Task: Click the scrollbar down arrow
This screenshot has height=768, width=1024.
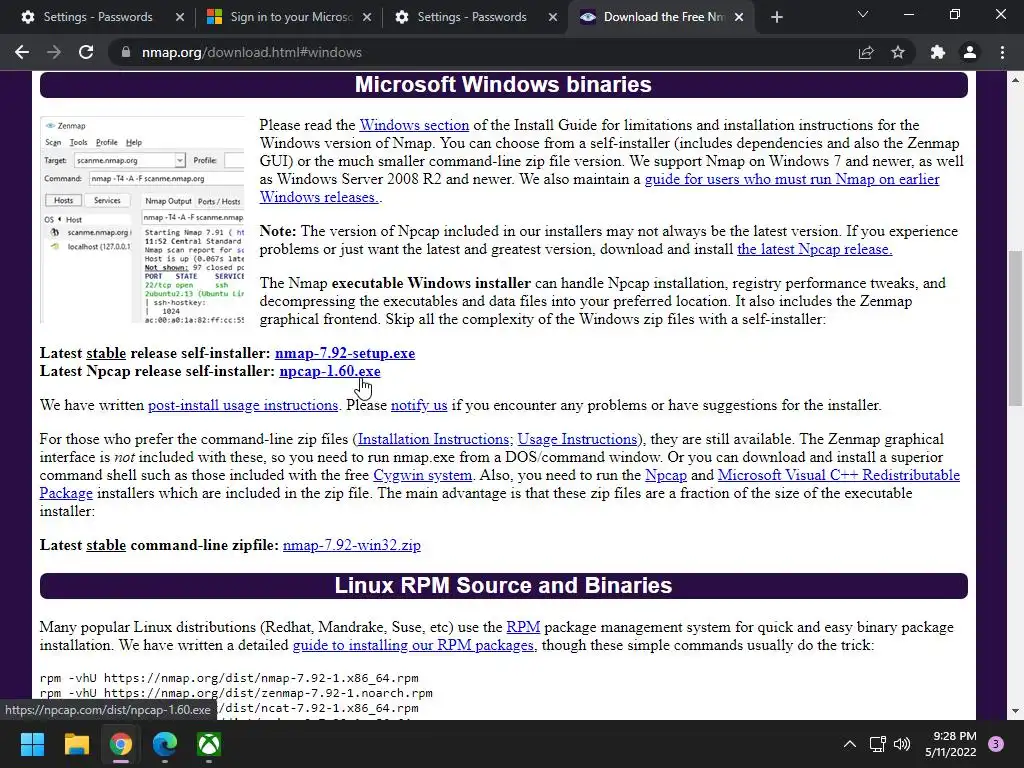Action: tap(1015, 711)
